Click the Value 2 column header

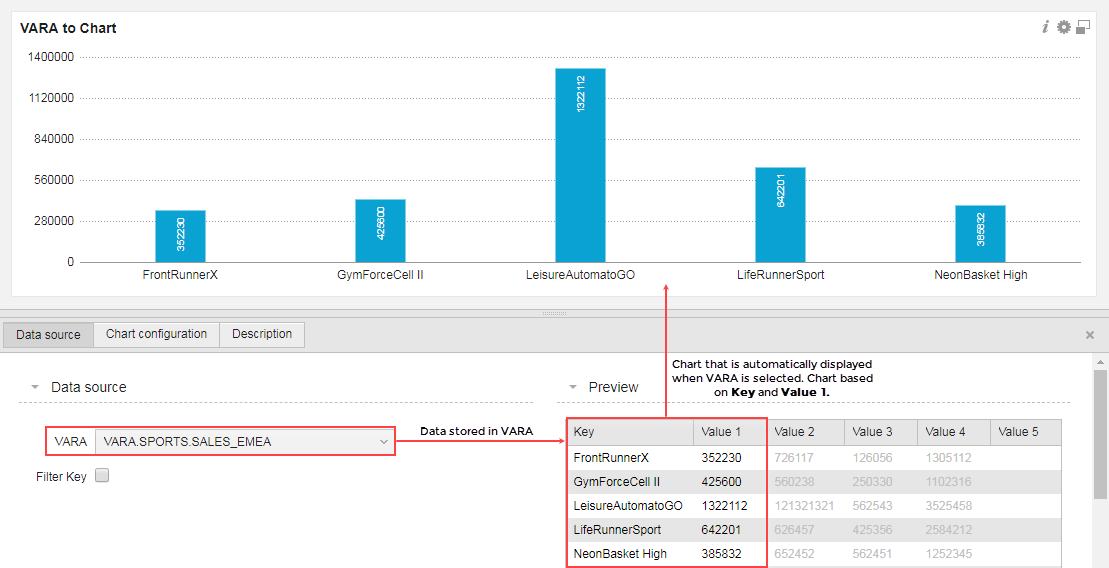coord(806,432)
